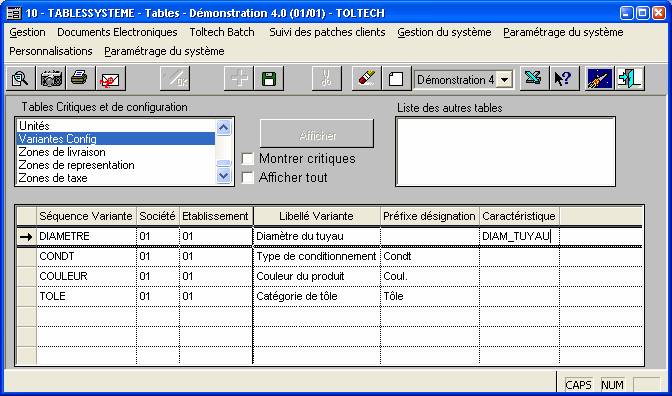Image resolution: width=672 pixels, height=396 pixels.
Task: Click the greyed scissors cut icon
Action: pos(327,78)
